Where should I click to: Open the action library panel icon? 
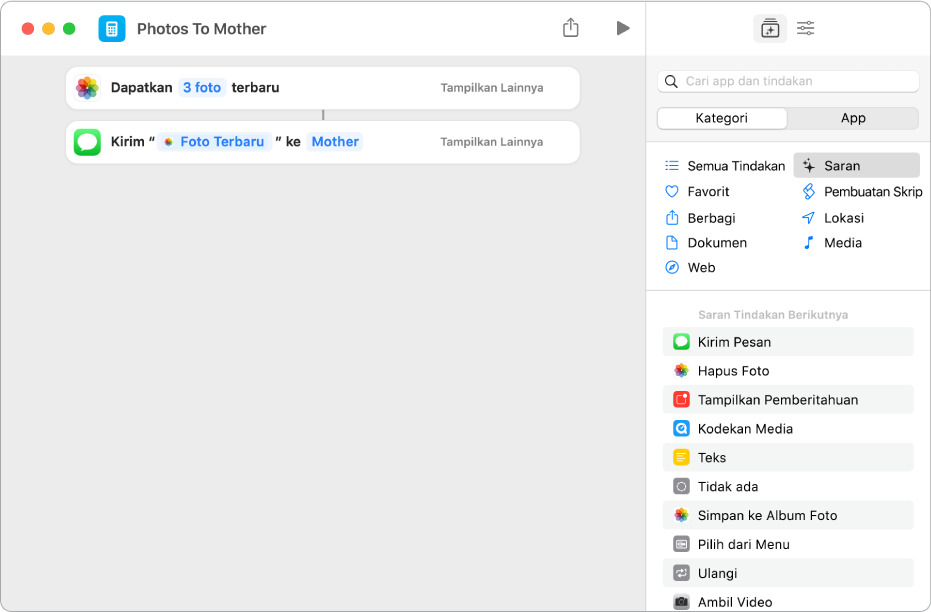pyautogui.click(x=769, y=29)
